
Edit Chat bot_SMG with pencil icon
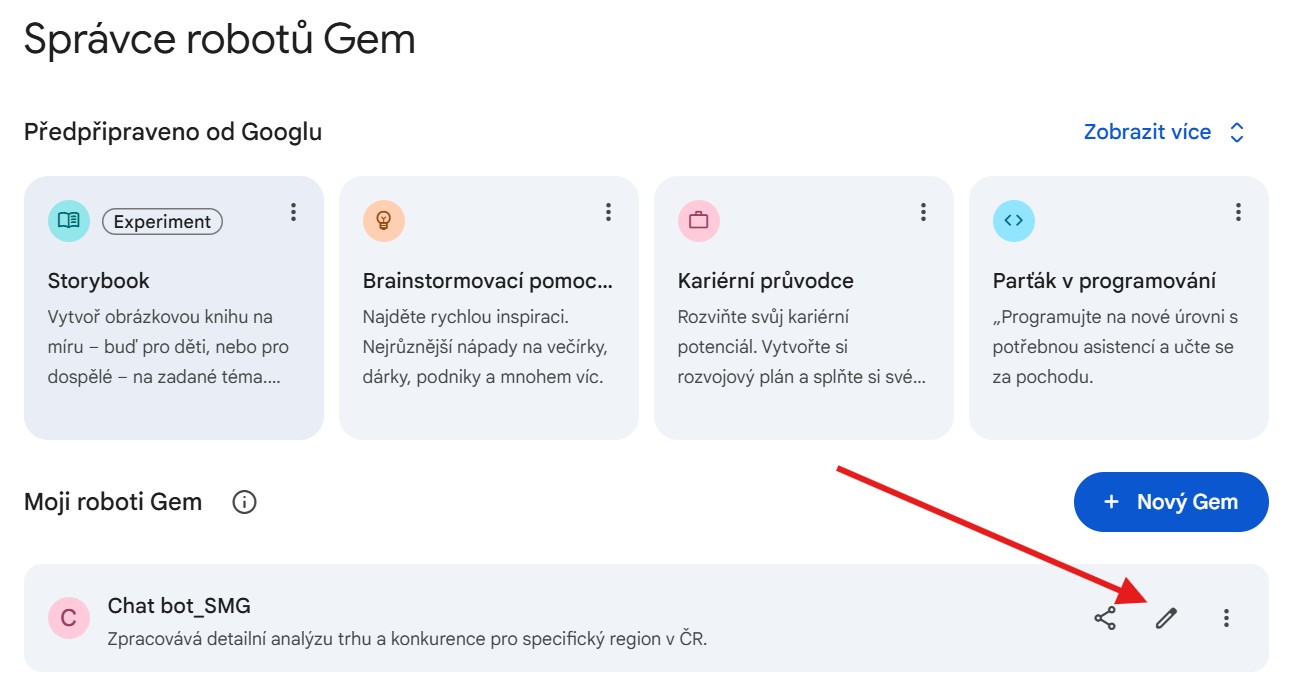[1166, 618]
